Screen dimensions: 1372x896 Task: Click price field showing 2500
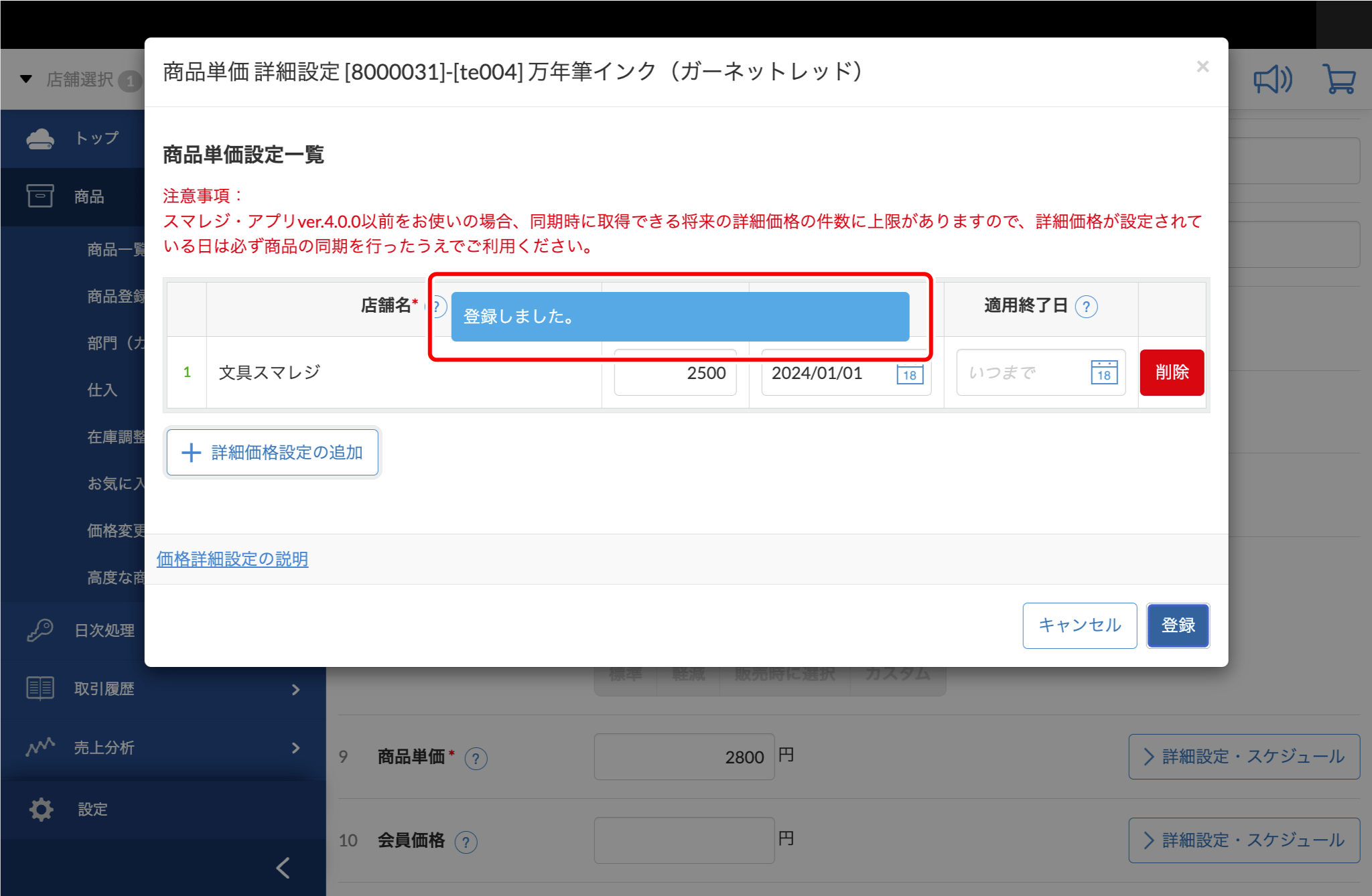click(x=675, y=373)
